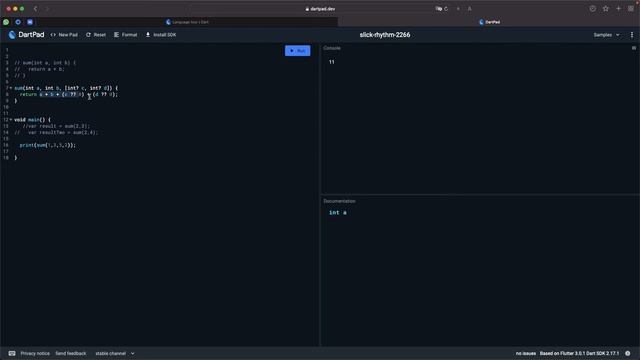Image resolution: width=640 pixels, height=360 pixels.
Task: Click the 'int a' documentation text
Action: click(338, 212)
